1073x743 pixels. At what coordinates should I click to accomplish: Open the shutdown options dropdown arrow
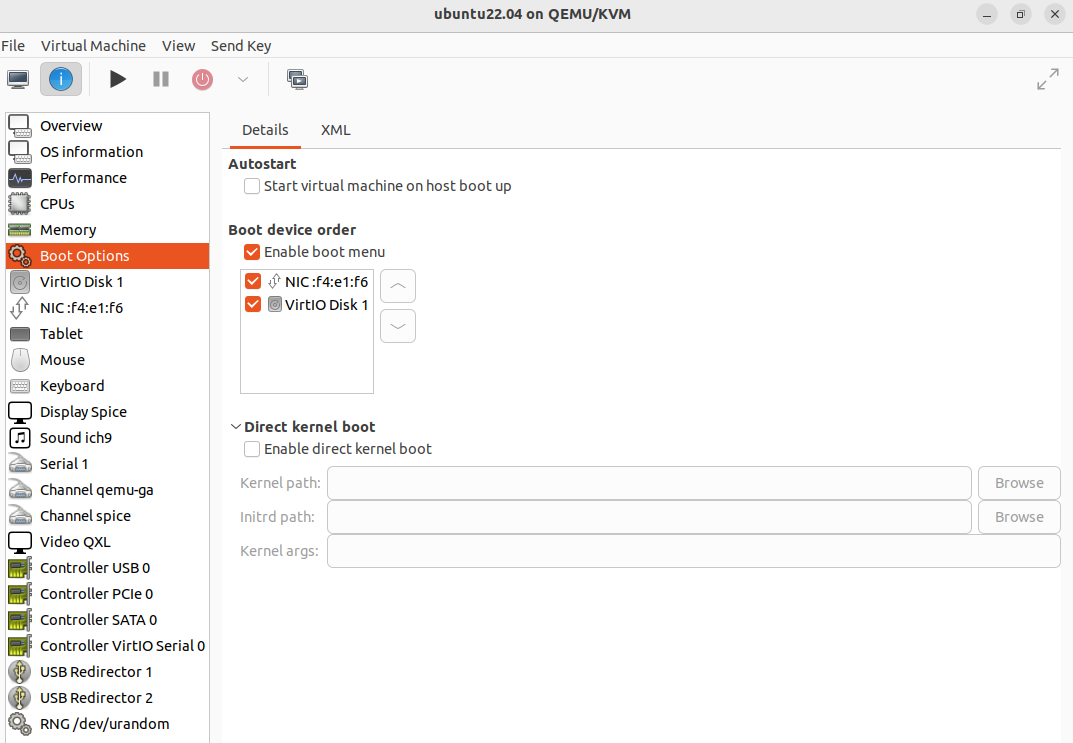click(242, 79)
